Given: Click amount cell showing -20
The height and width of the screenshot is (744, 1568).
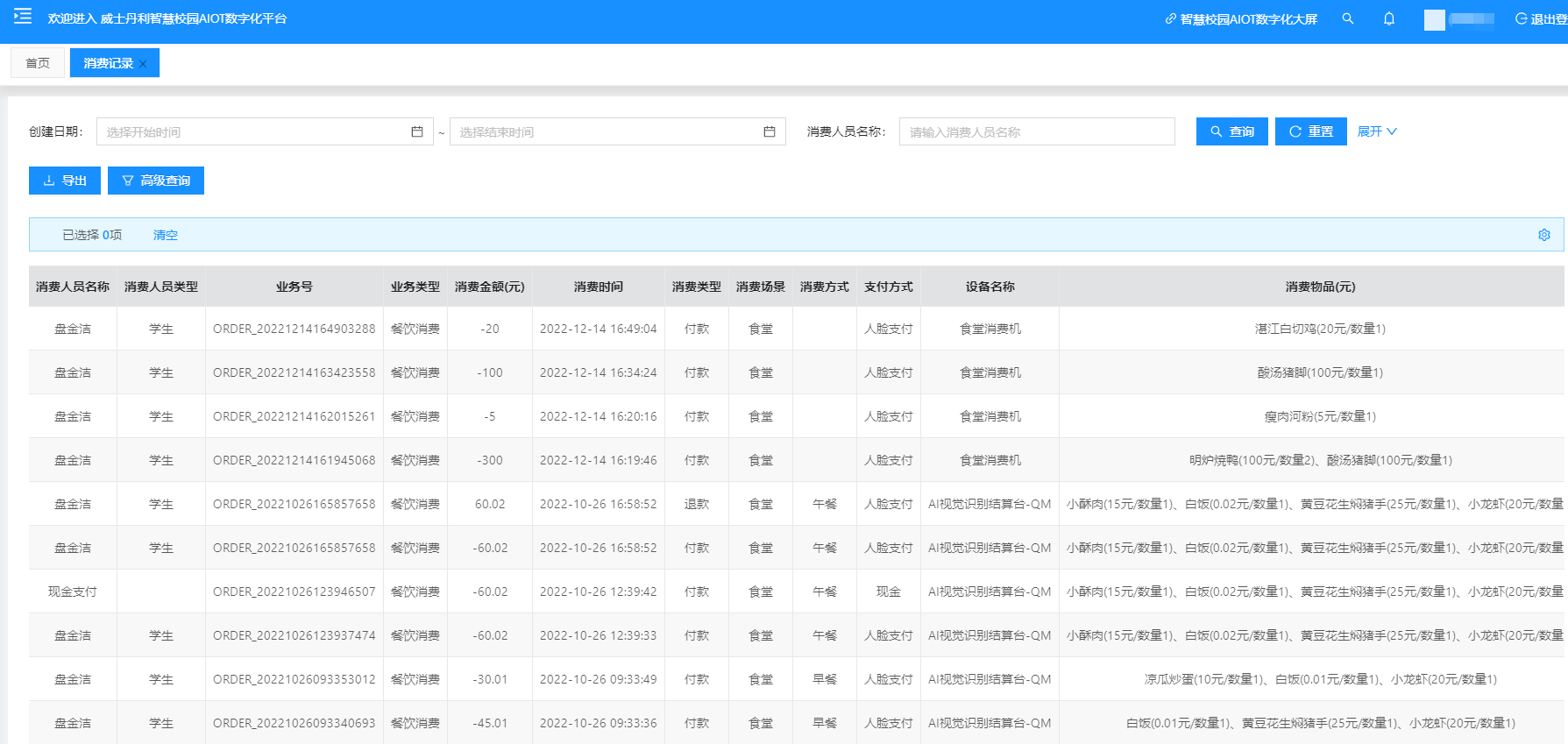Looking at the screenshot, I should pyautogui.click(x=490, y=329).
